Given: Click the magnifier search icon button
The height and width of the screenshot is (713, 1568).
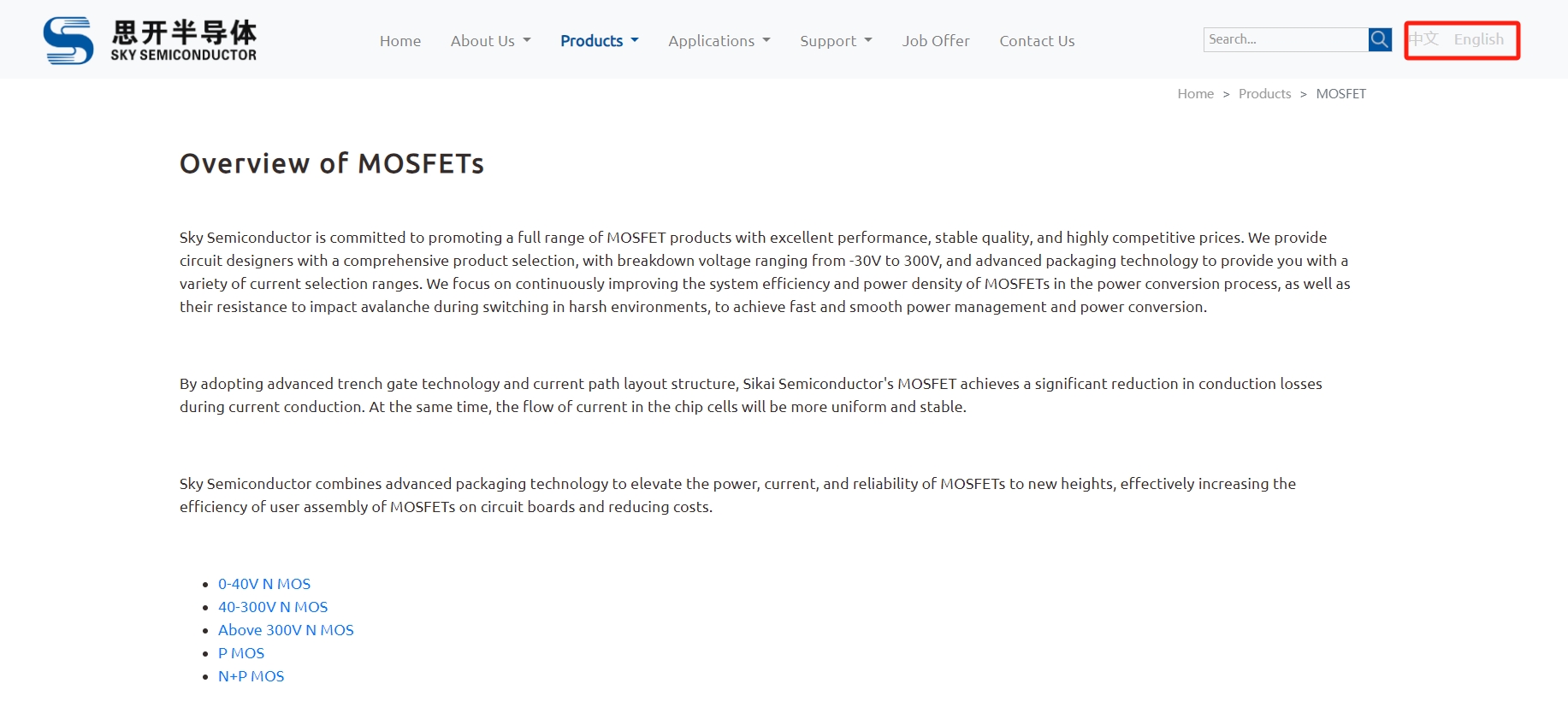Looking at the screenshot, I should pyautogui.click(x=1379, y=39).
